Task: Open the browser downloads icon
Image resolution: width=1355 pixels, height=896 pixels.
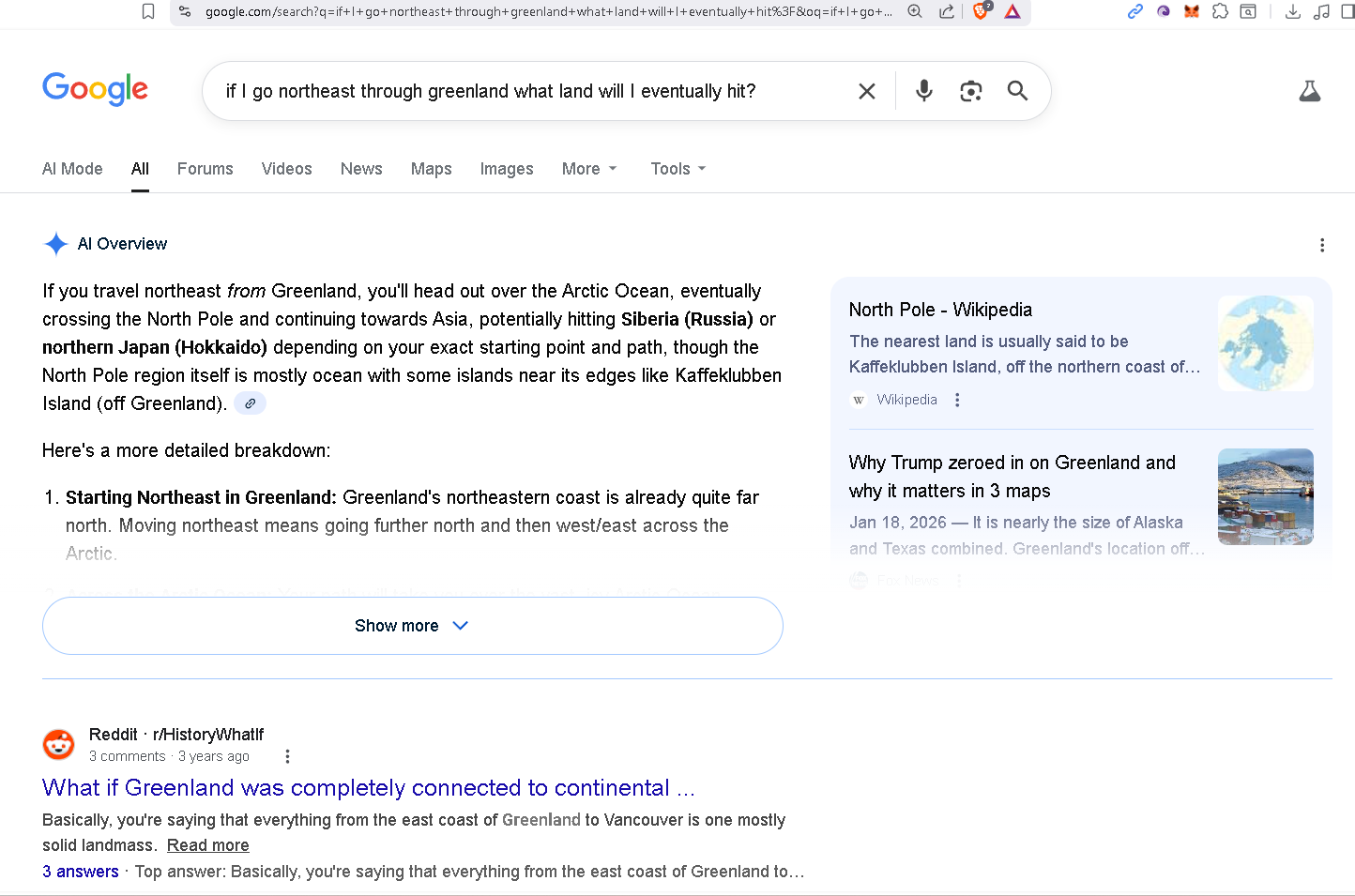Action: point(1292,11)
